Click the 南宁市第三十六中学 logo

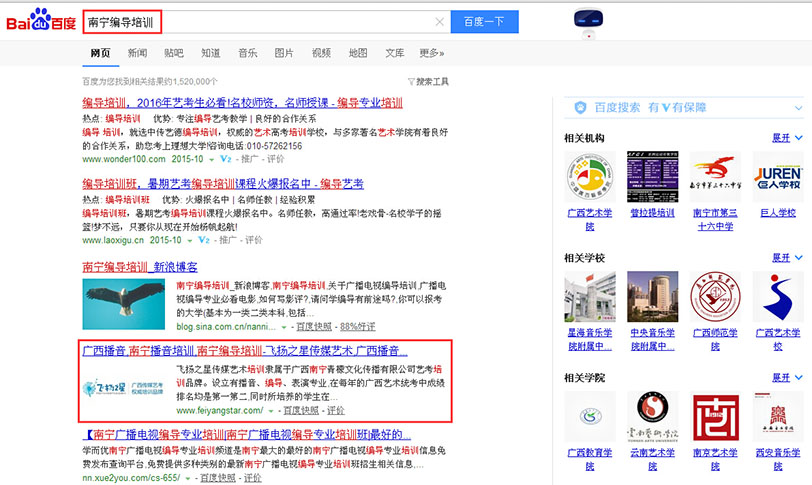[x=715, y=177]
